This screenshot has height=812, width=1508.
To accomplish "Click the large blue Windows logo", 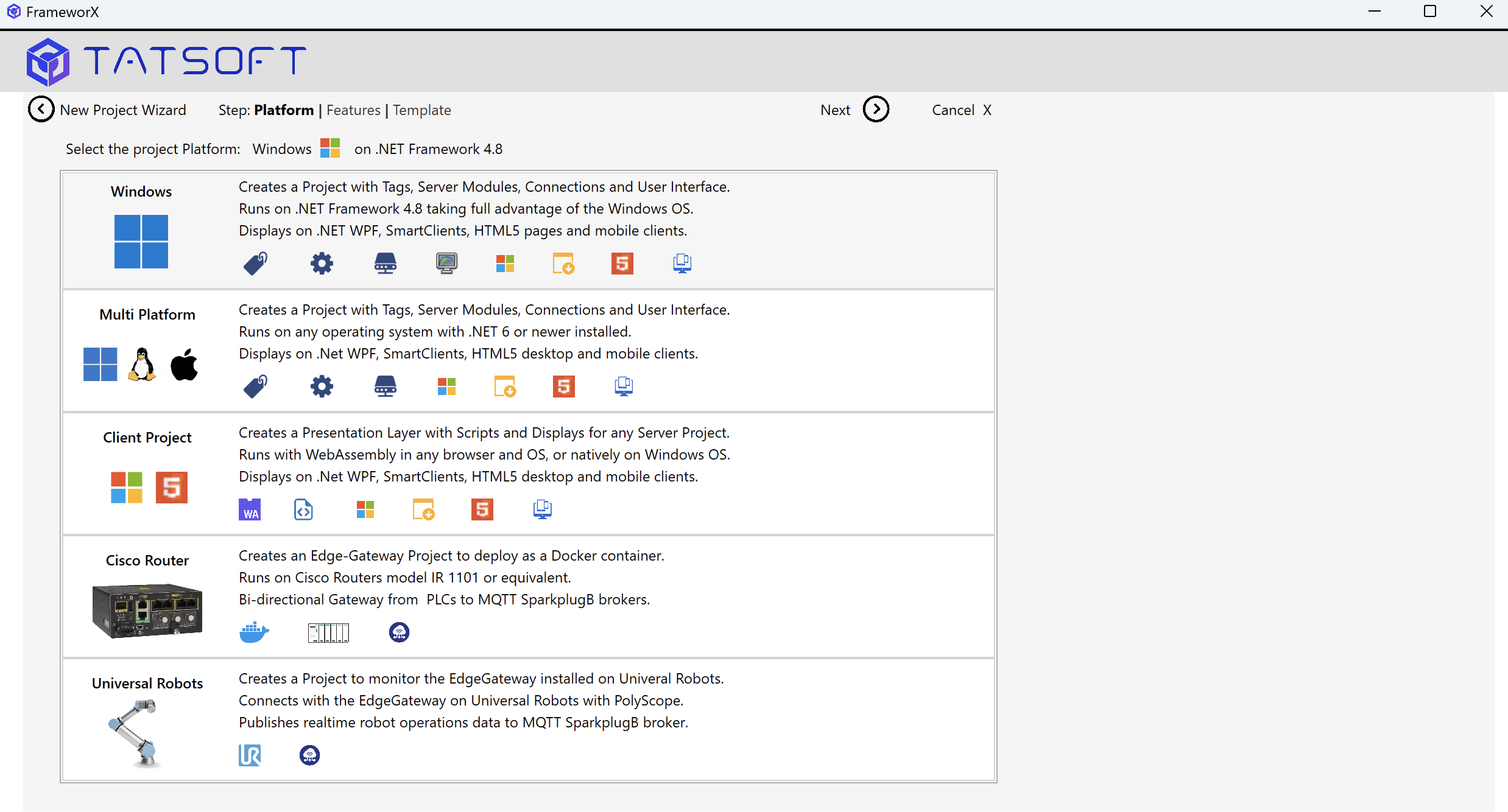I will coord(141,242).
